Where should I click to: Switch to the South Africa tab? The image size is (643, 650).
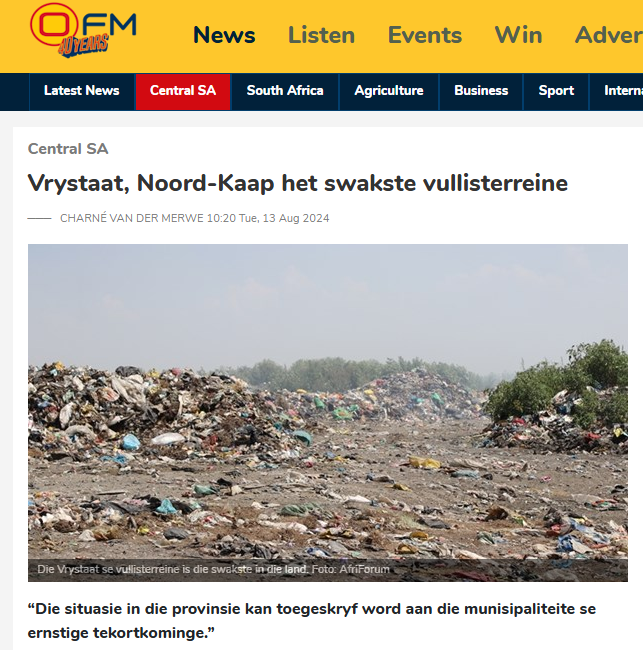[x=285, y=91]
